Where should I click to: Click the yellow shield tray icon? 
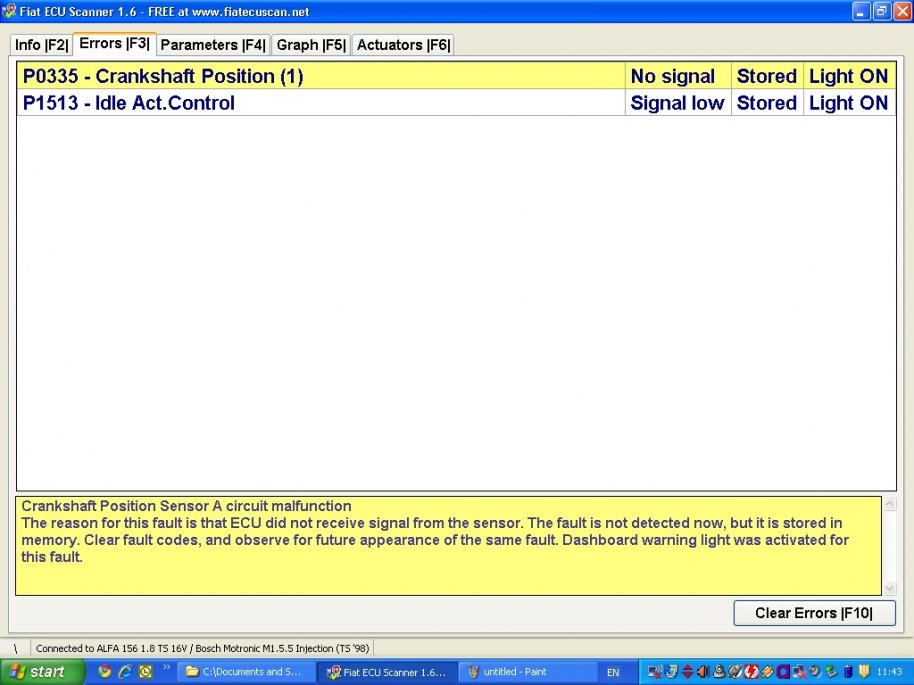[x=864, y=672]
